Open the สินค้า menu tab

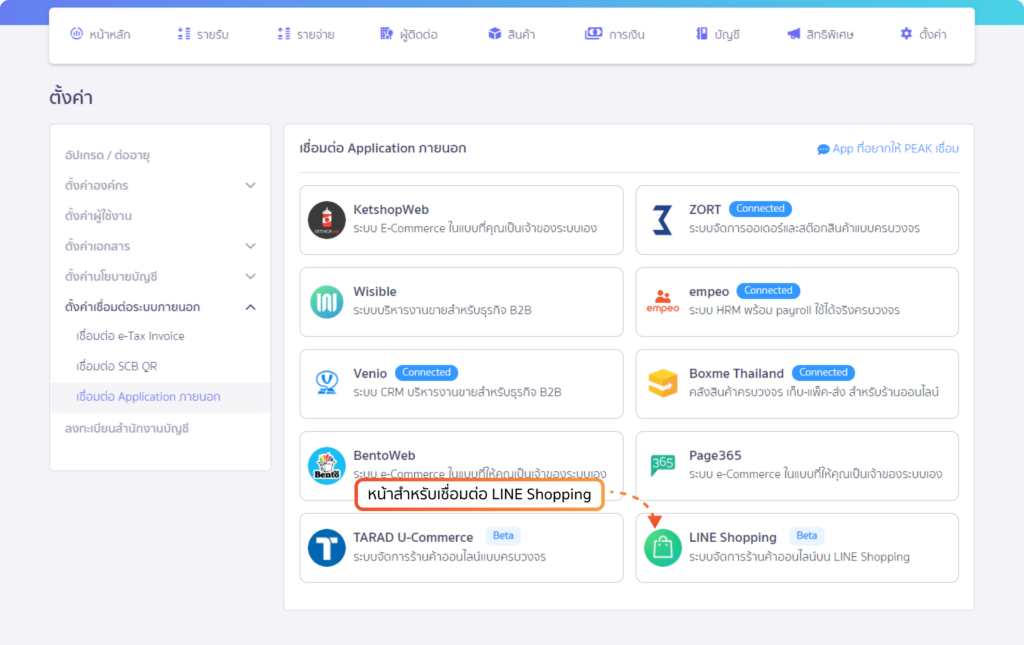pyautogui.click(x=511, y=34)
